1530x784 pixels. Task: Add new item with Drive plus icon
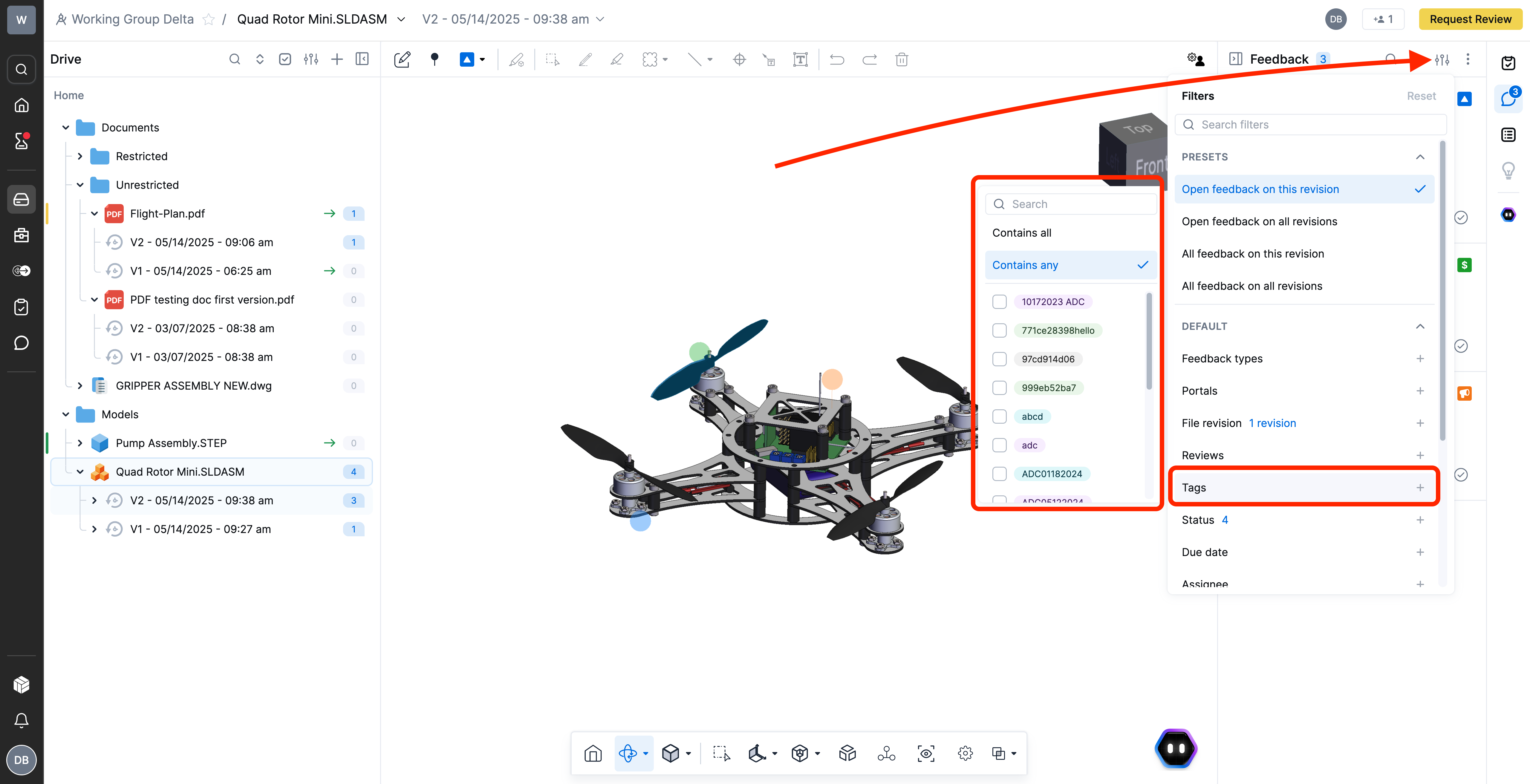[x=337, y=59]
